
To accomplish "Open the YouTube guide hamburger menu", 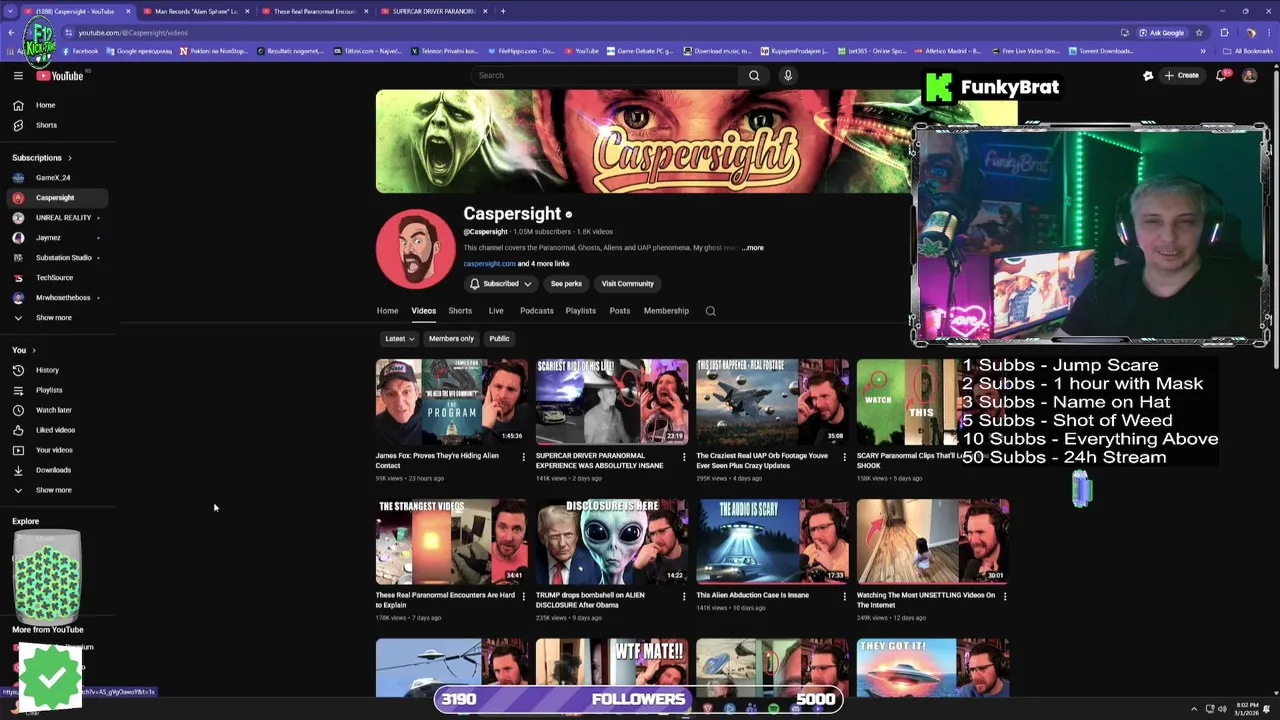I will coord(18,76).
